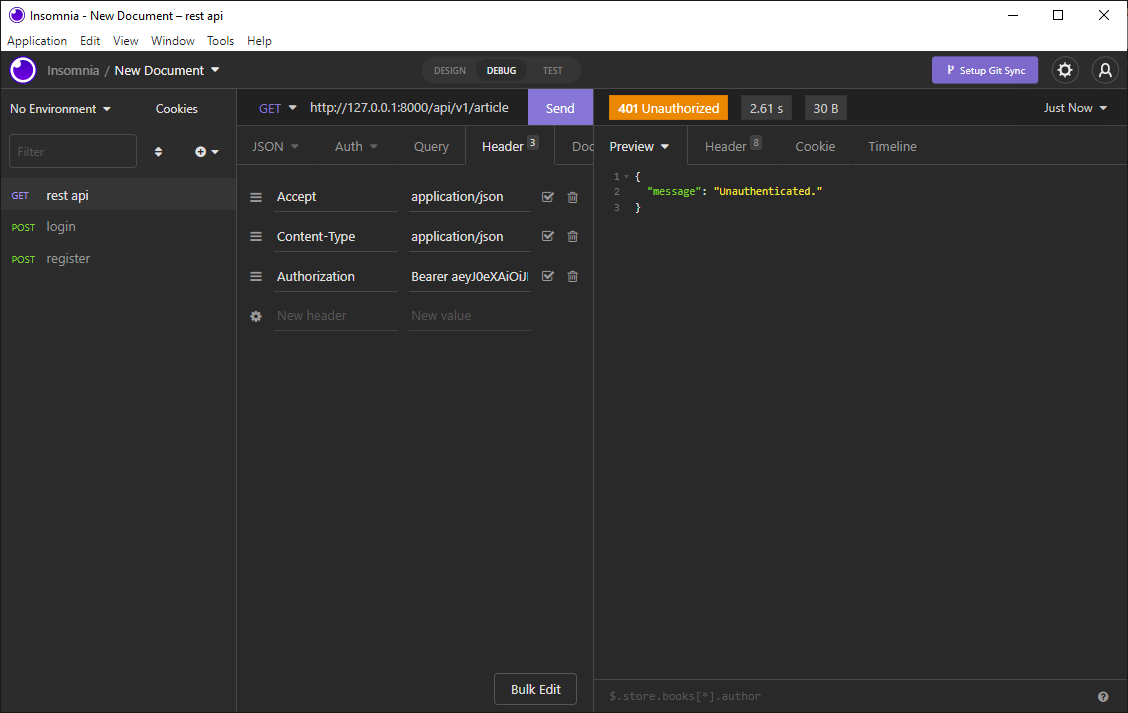The image size is (1128, 713).
Task: Delete the Accept header via trash icon
Action: pyautogui.click(x=572, y=197)
